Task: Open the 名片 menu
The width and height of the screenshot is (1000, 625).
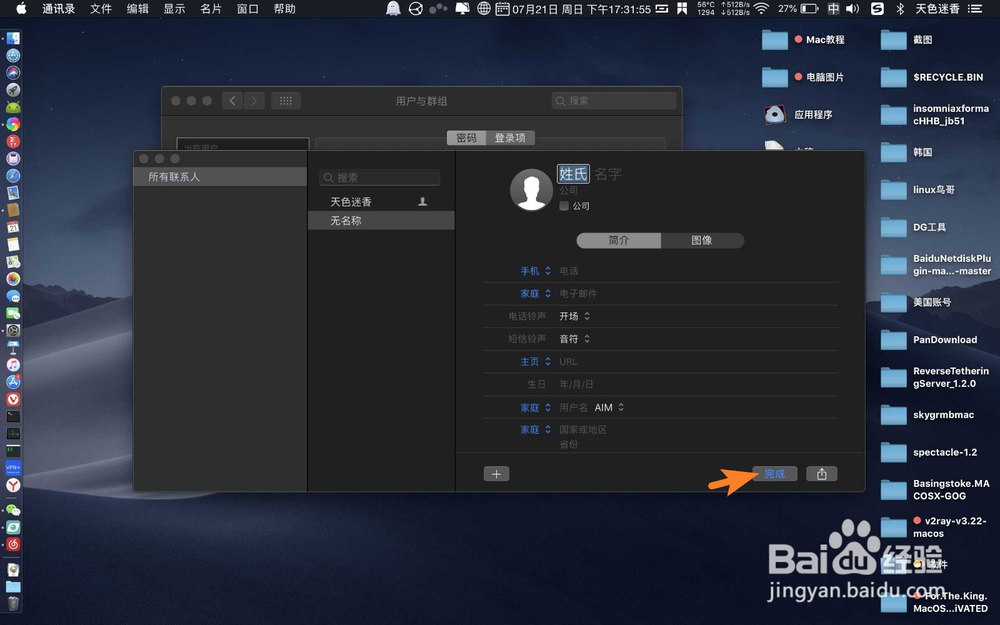Action: coord(210,8)
